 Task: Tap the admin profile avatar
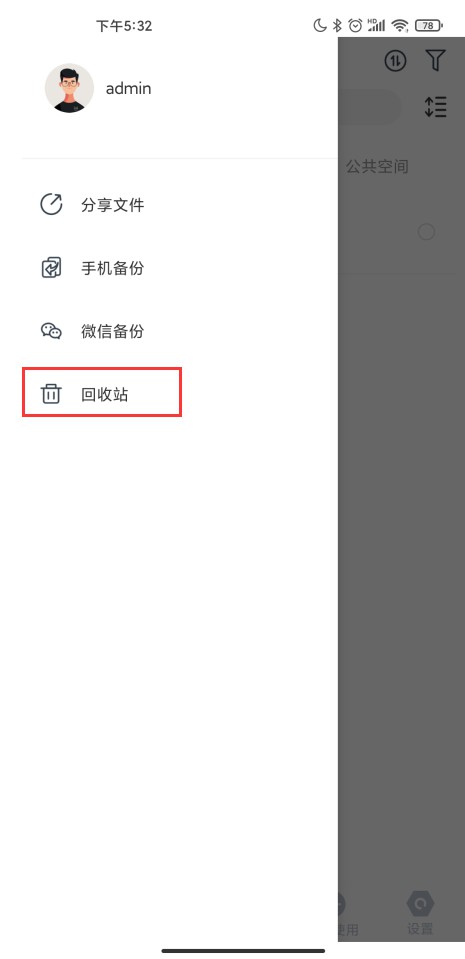click(69, 88)
